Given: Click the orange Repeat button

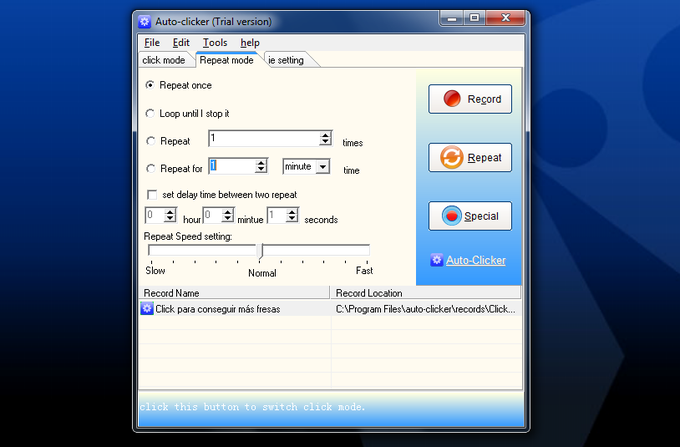Looking at the screenshot, I should 470,157.
